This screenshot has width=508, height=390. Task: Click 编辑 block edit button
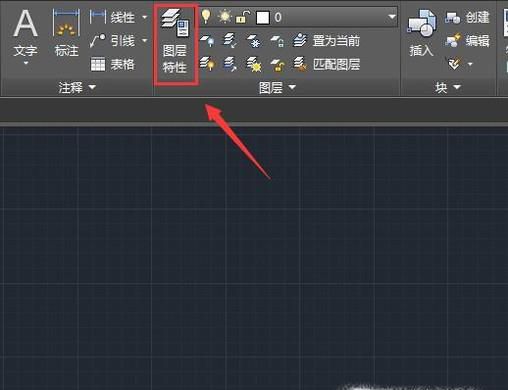[x=467, y=41]
